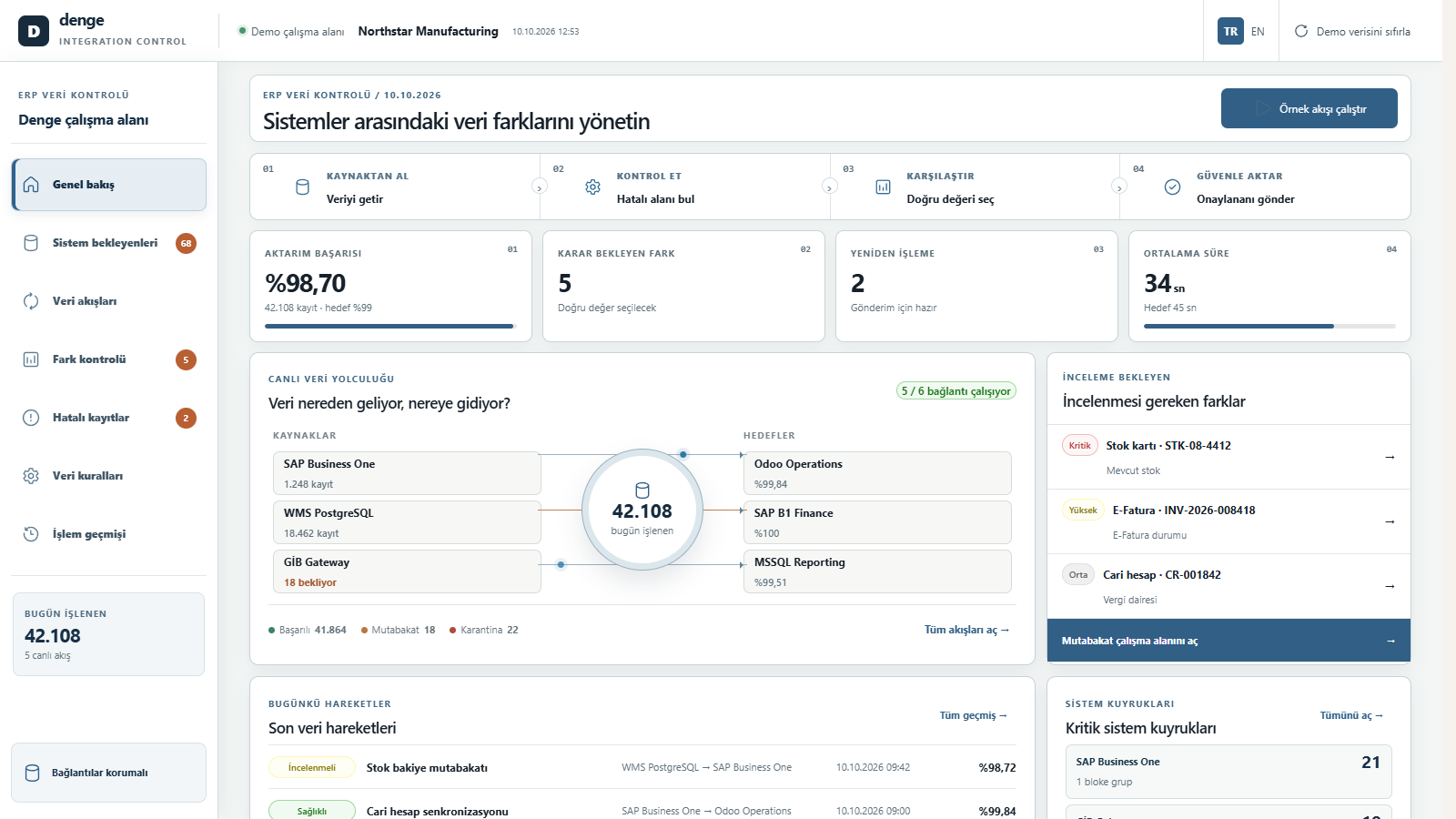Image resolution: width=1456 pixels, height=819 pixels.
Task: Click the 5 / 6 bağlantı çalışıyor badge
Action: point(955,391)
